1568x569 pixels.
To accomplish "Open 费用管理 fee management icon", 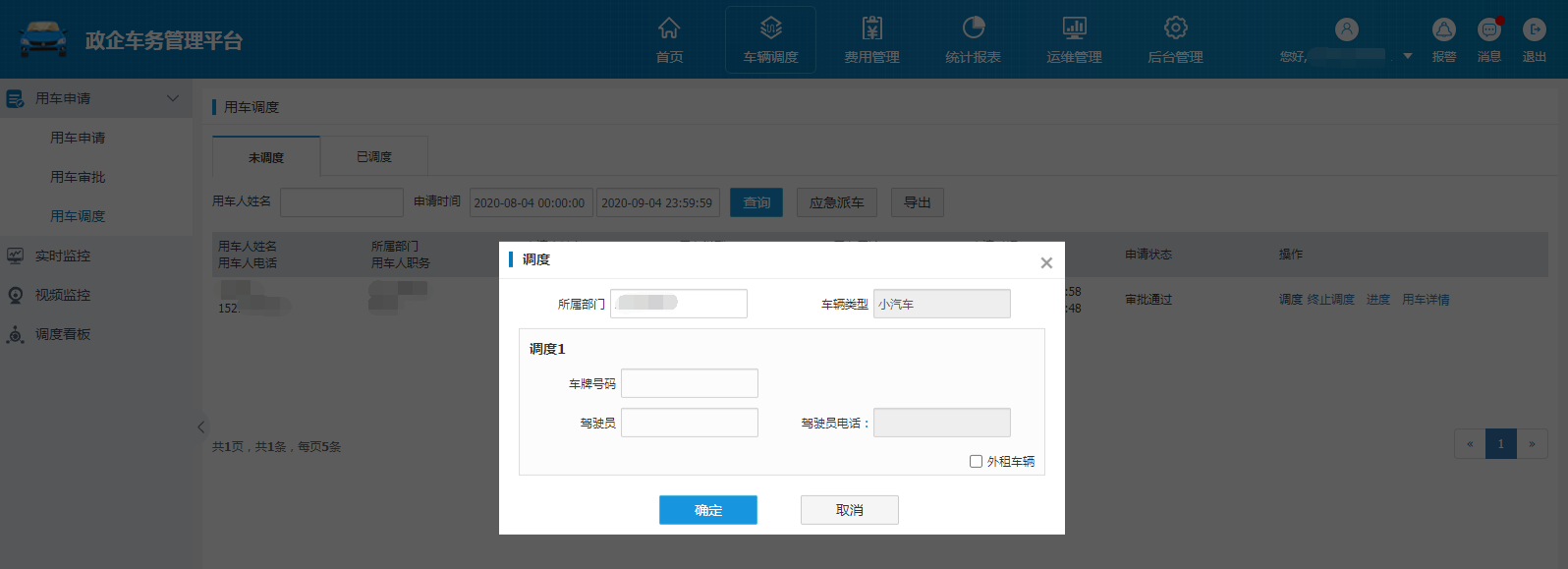I will pyautogui.click(x=871, y=28).
